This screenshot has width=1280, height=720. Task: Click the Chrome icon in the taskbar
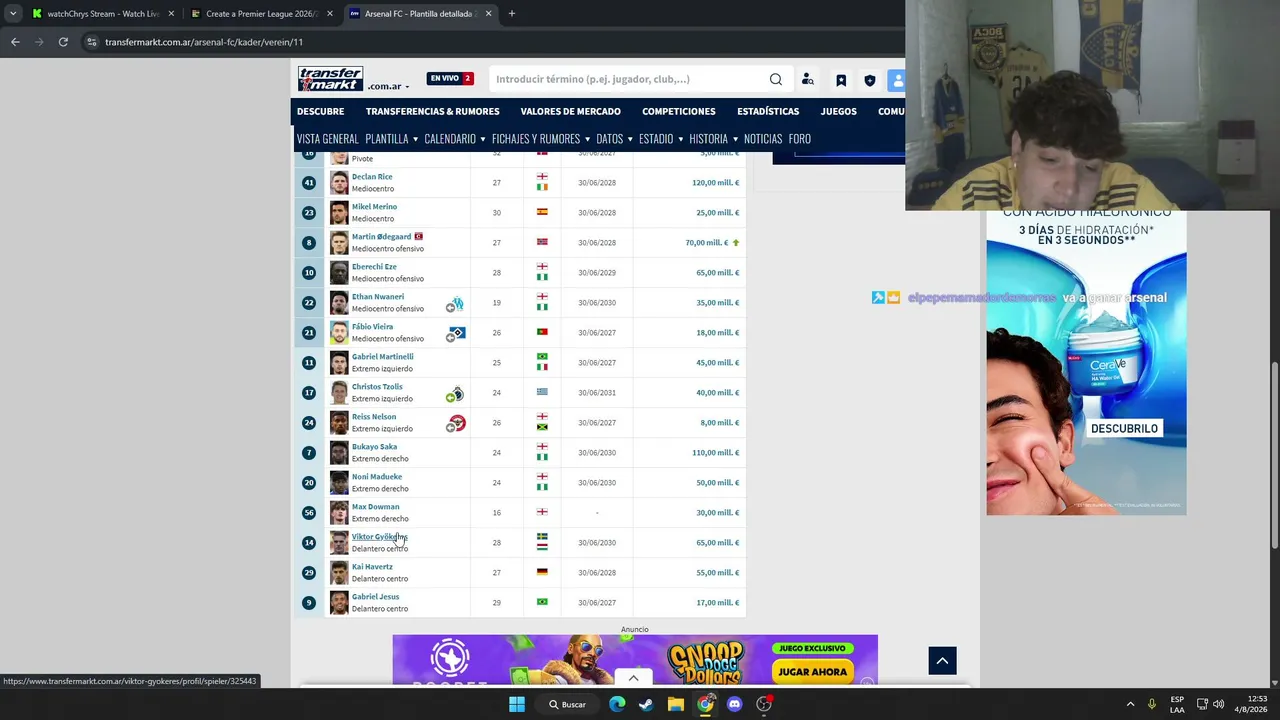click(705, 704)
